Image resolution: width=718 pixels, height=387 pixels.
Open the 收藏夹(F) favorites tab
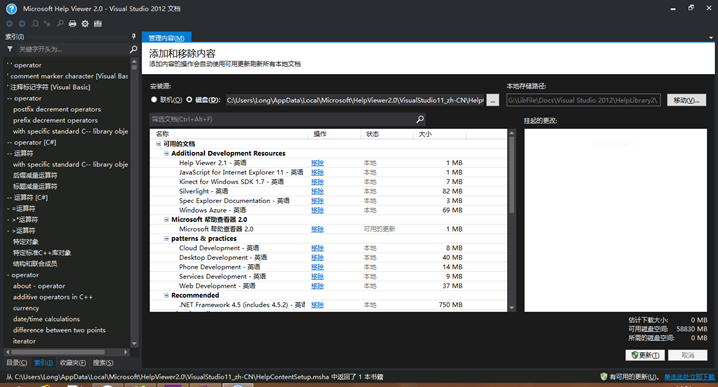pyautogui.click(x=73, y=363)
